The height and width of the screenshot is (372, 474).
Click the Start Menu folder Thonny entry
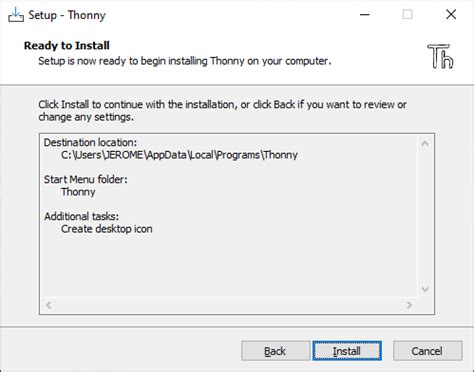pyautogui.click(x=78, y=192)
